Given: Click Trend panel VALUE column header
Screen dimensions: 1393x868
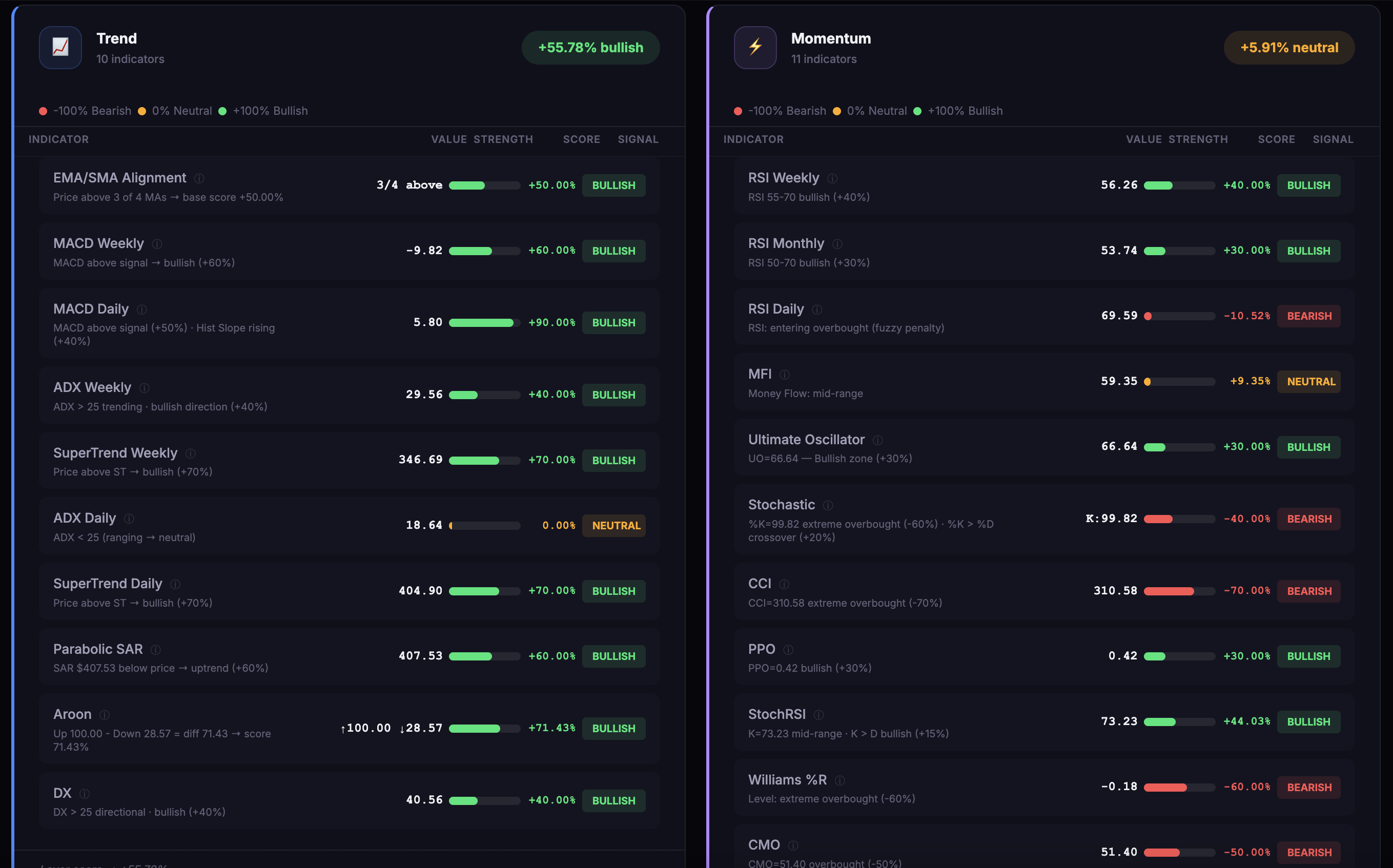Looking at the screenshot, I should [448, 139].
